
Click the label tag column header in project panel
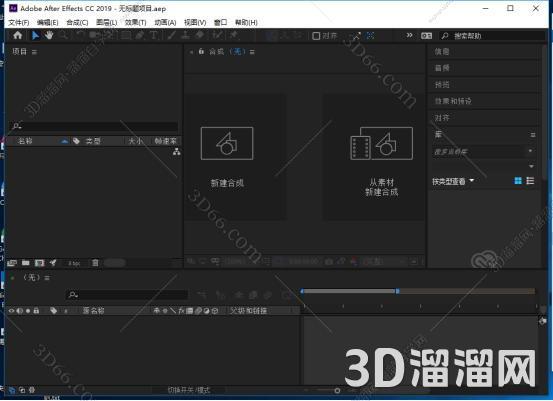(77, 141)
